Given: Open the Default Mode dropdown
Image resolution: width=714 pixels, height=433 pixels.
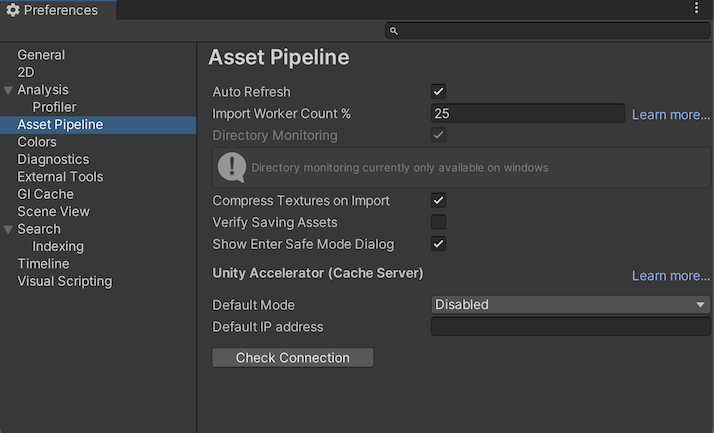Looking at the screenshot, I should point(570,305).
